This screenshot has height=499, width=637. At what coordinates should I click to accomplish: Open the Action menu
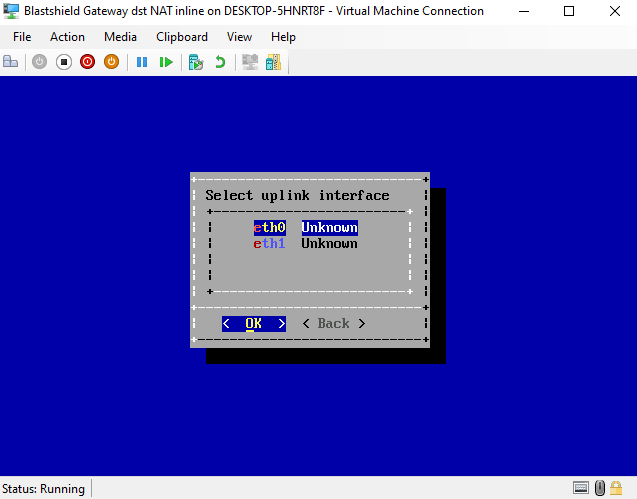pos(67,37)
